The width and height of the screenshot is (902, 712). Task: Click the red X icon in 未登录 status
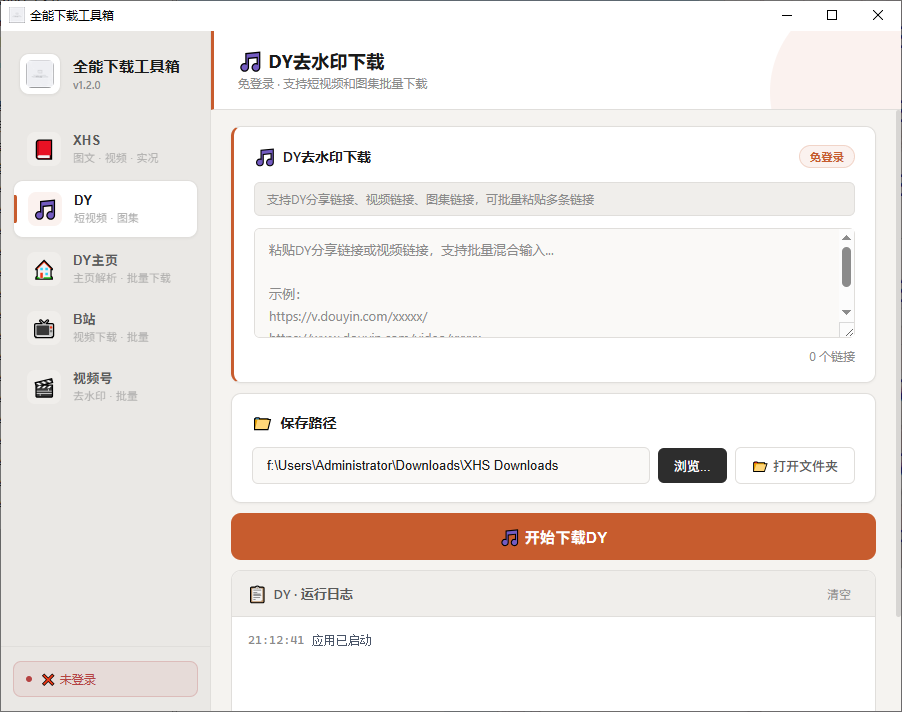coord(48,680)
